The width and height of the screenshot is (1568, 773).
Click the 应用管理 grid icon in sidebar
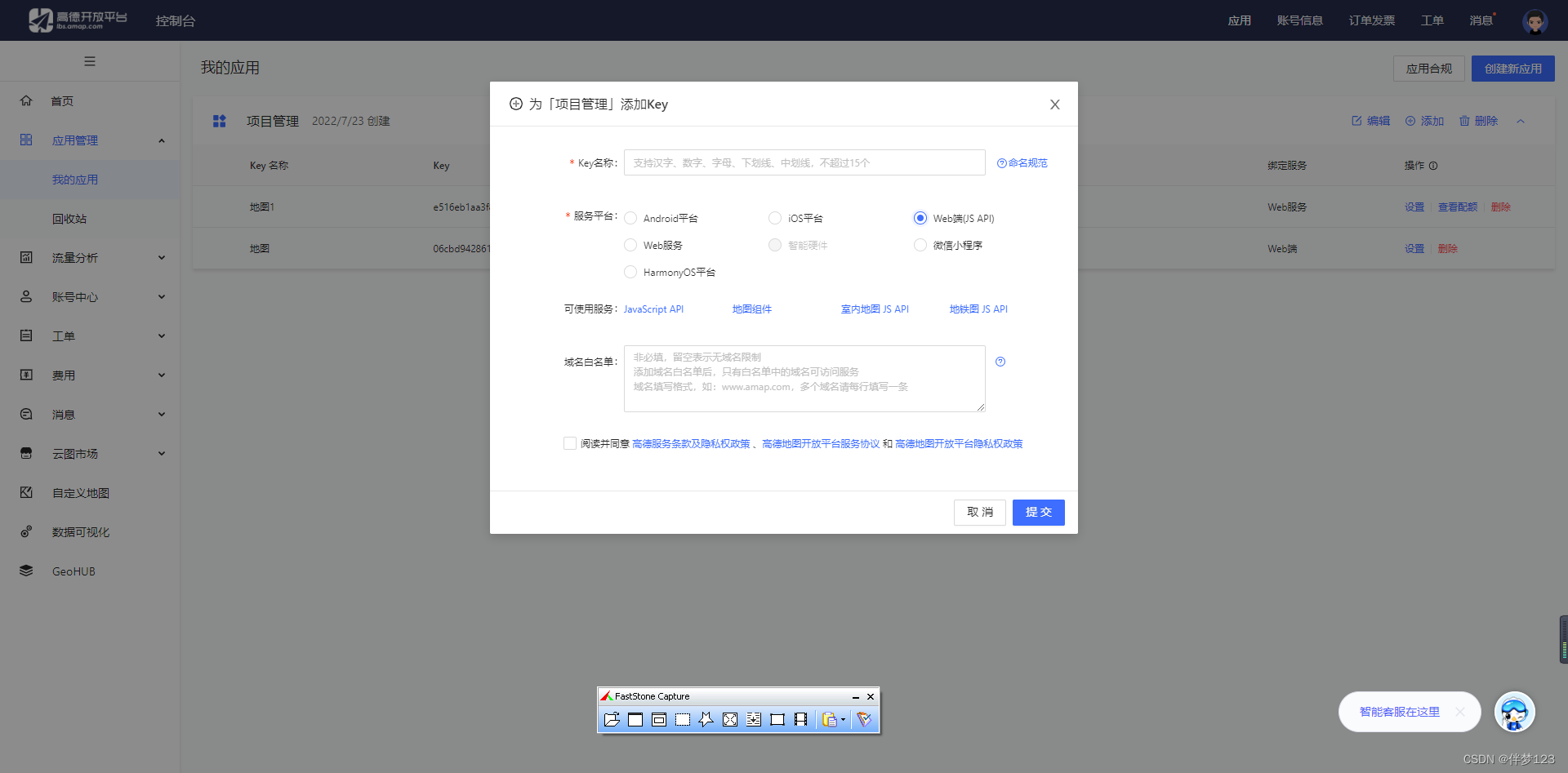26,140
